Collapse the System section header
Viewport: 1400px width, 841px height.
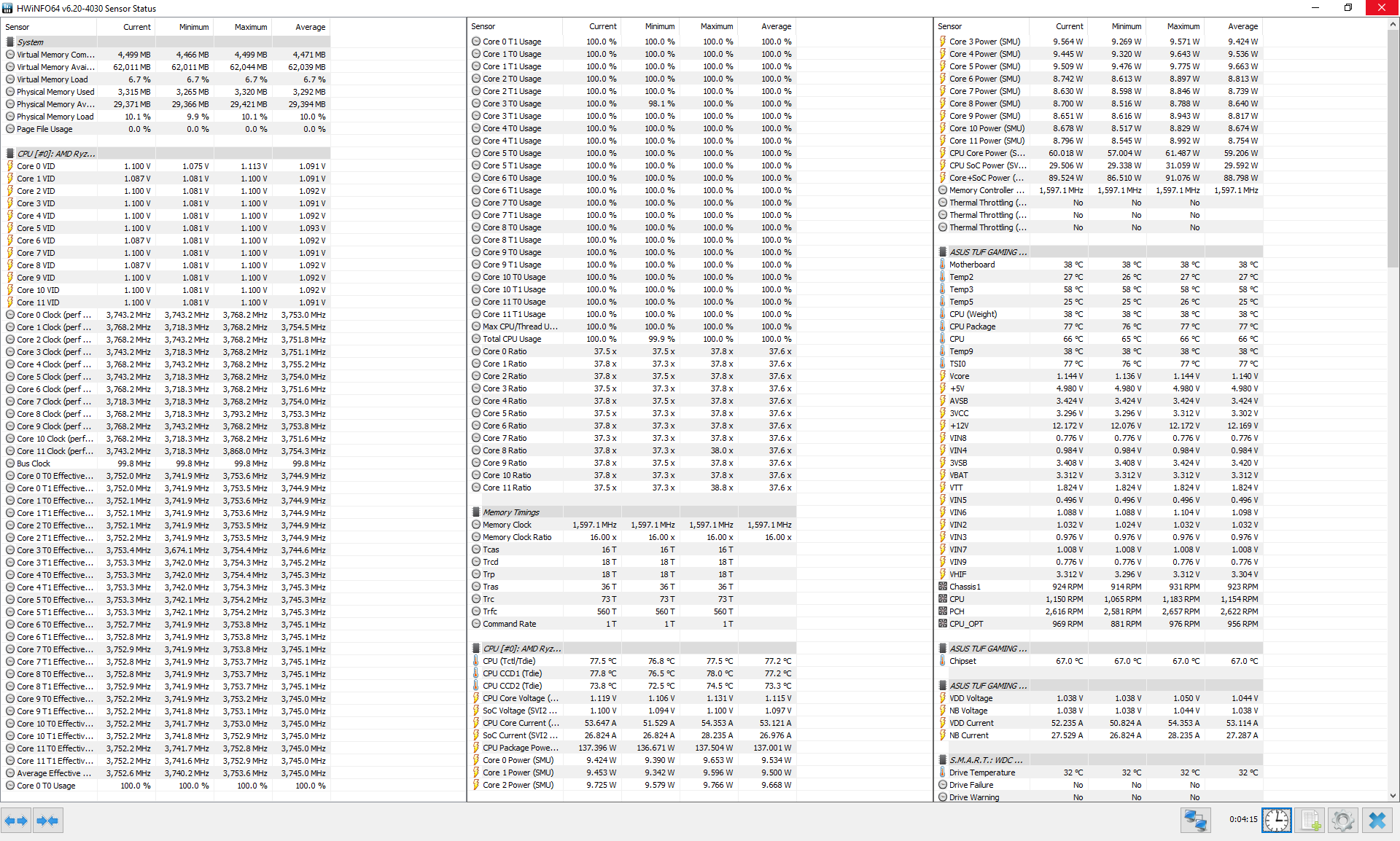(x=30, y=42)
